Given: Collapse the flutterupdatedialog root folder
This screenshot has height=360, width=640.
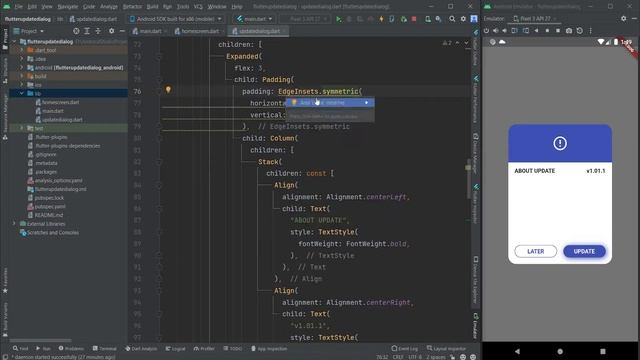Looking at the screenshot, I should click(15, 42).
